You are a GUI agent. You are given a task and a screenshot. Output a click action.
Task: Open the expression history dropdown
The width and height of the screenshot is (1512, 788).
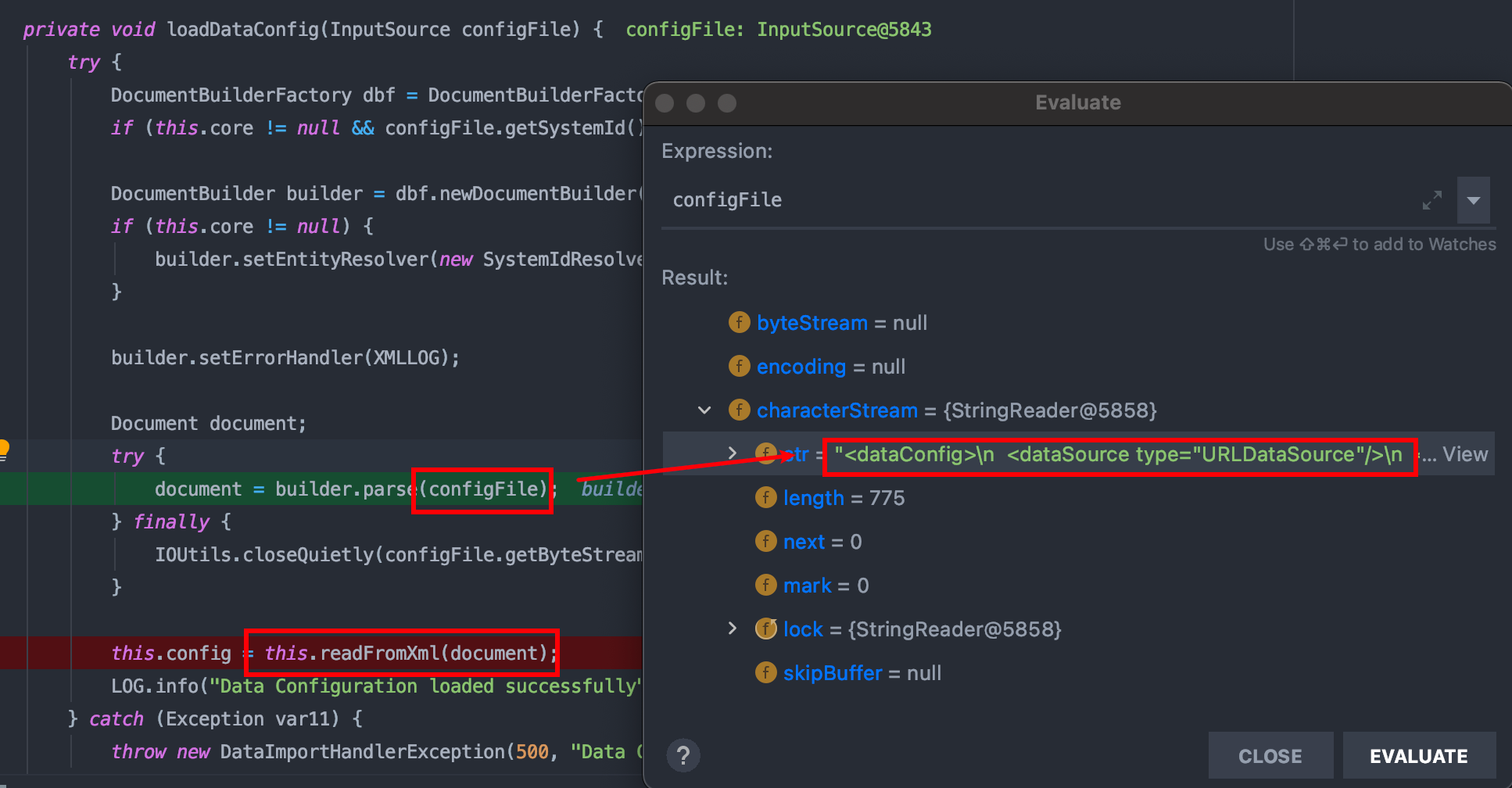click(x=1474, y=200)
